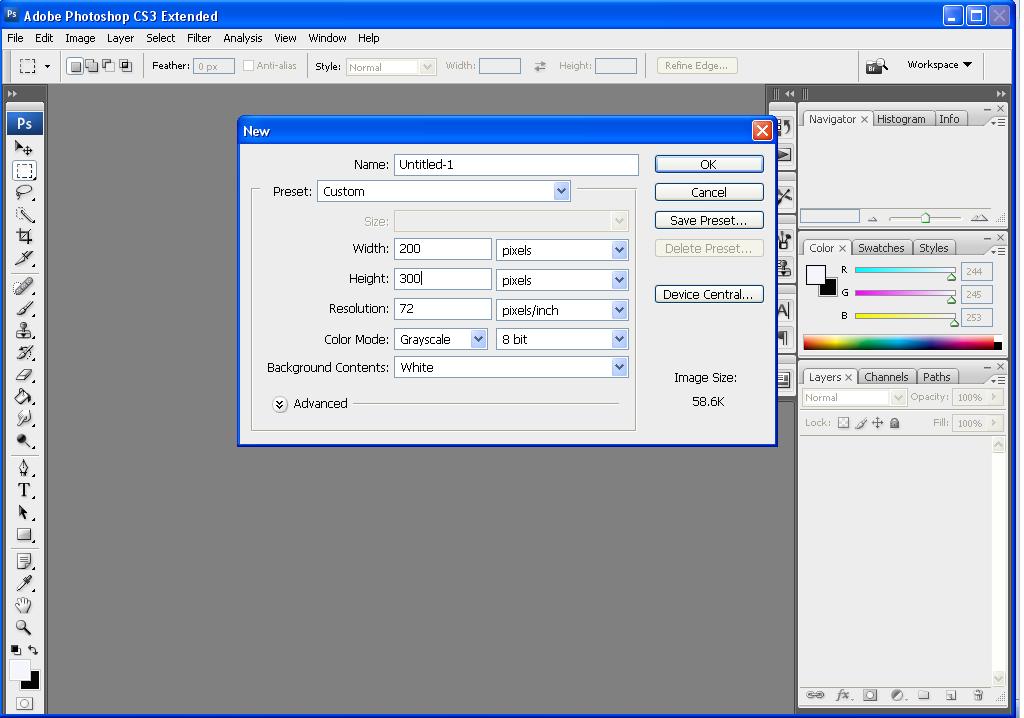Screen dimensions: 1024x718
Task: Select the Crop tool
Action: click(24, 236)
